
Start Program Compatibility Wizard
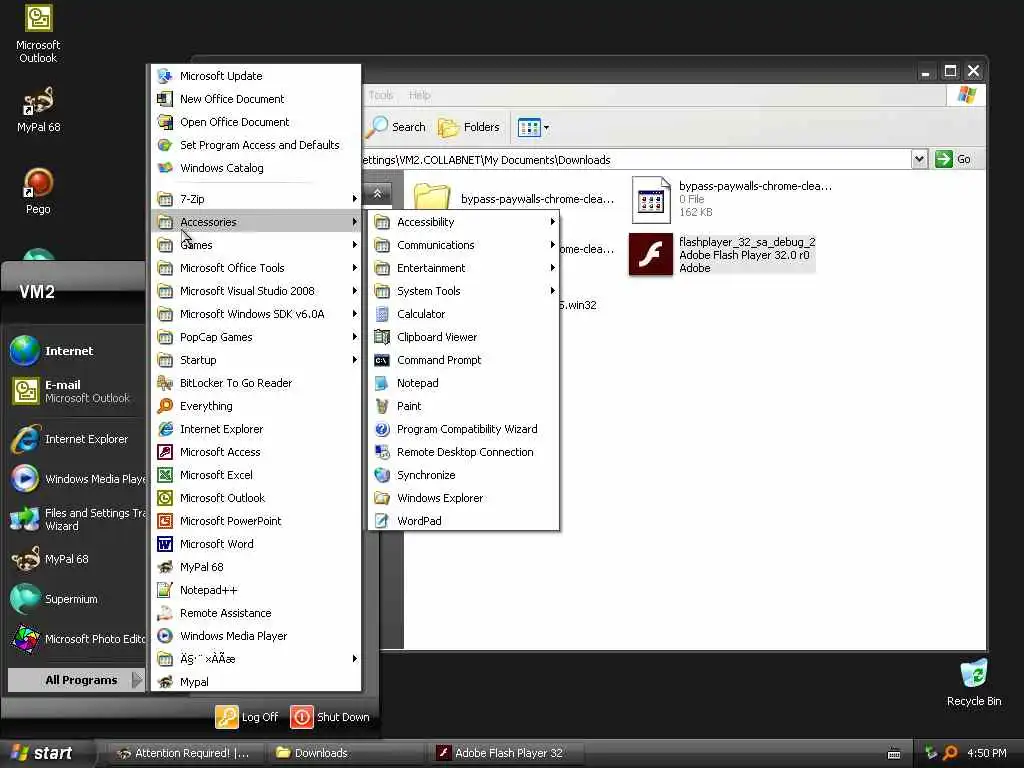point(464,429)
